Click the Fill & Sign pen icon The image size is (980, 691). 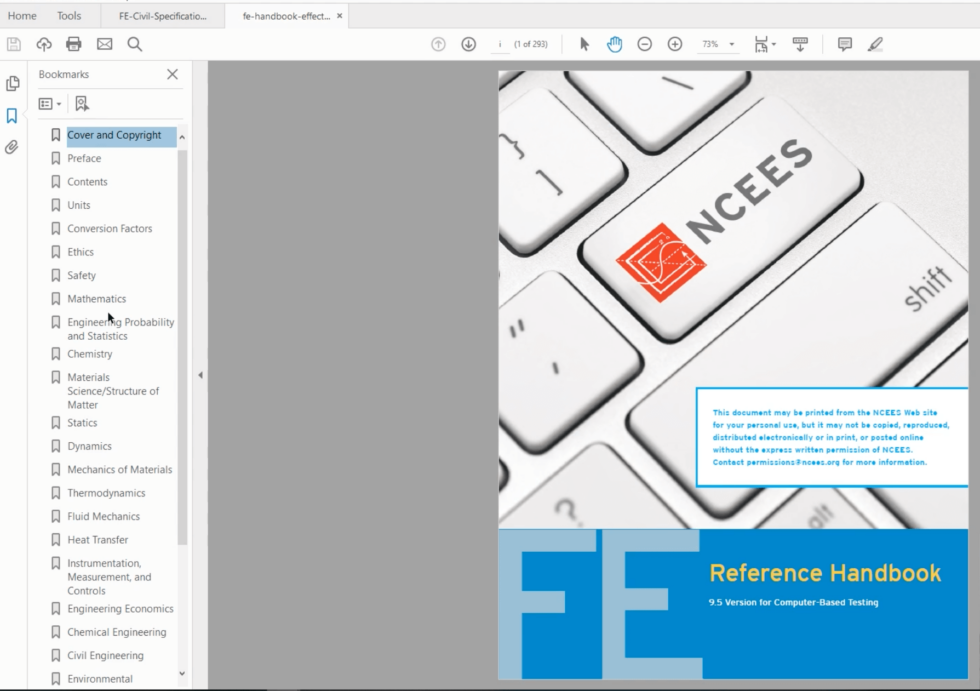point(874,44)
